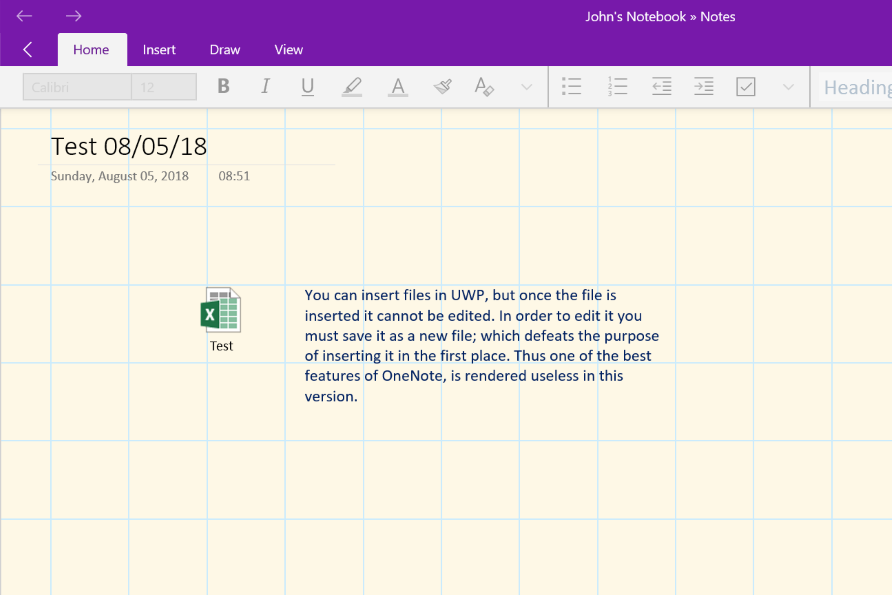
Task: Open the Calibri font name dropdown
Action: pyautogui.click(x=77, y=87)
